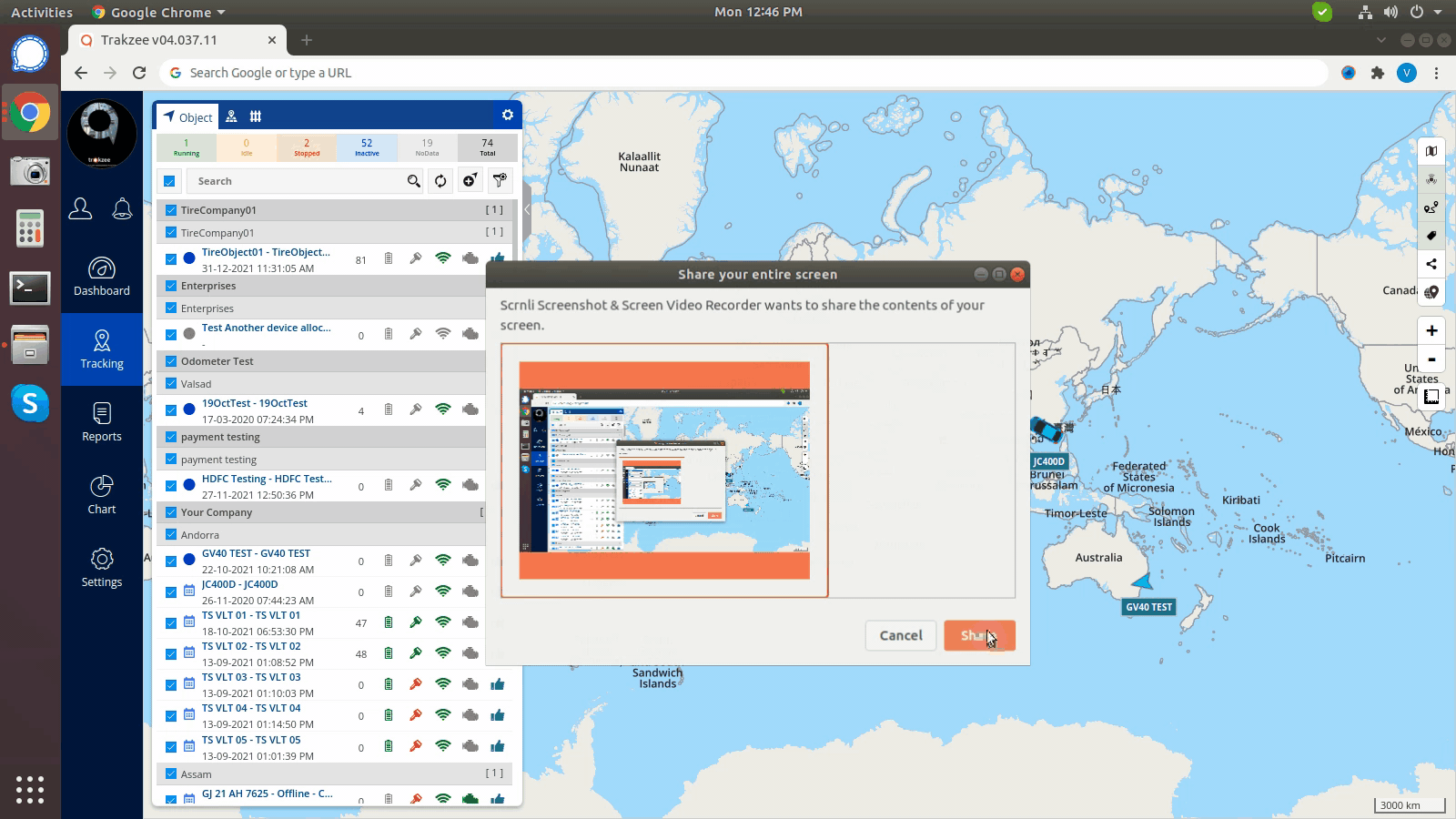Click the refresh icon next to search
Viewport: 1456px width, 819px height.
(x=440, y=181)
